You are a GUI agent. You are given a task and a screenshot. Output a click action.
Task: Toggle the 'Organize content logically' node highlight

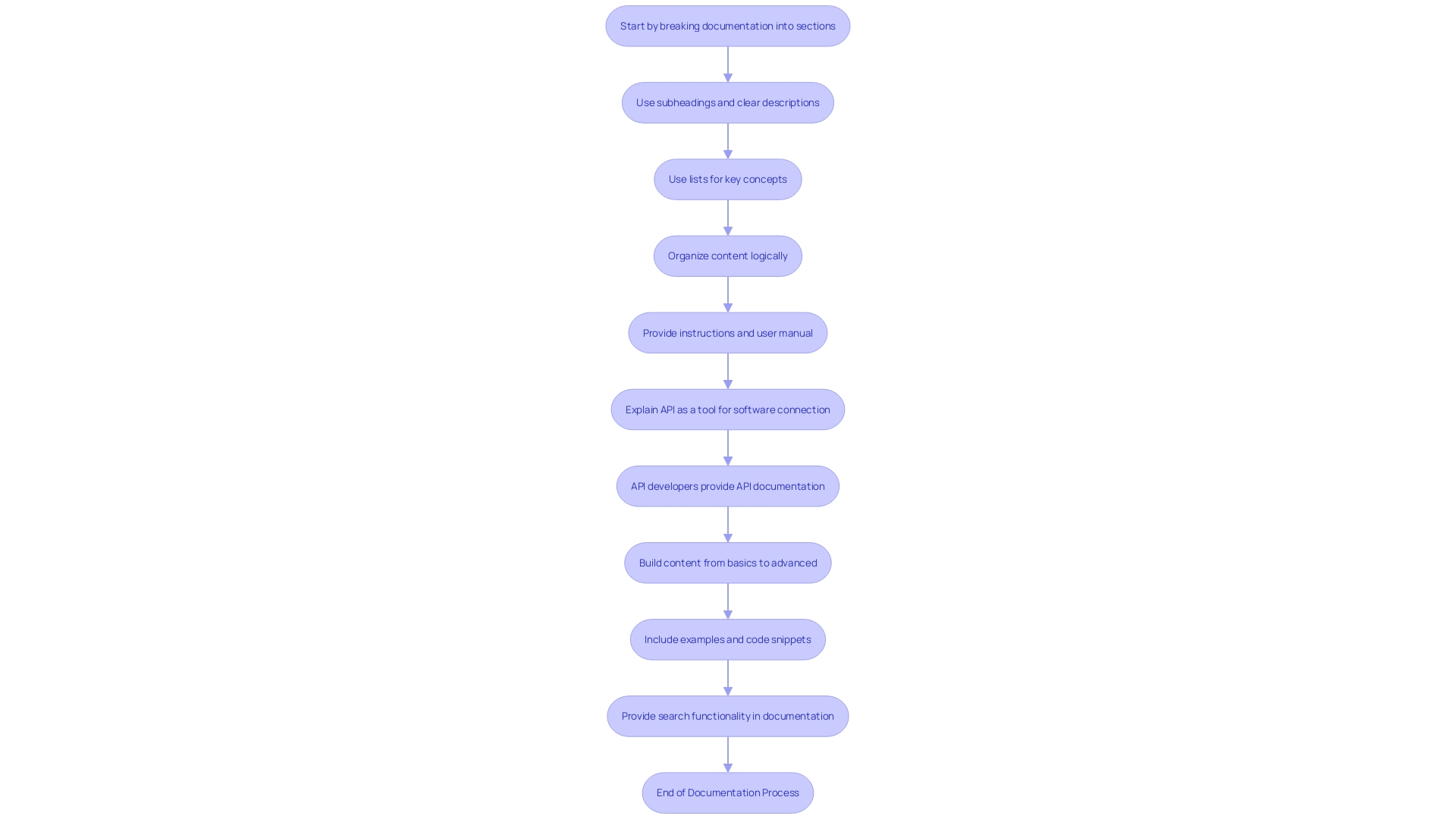pos(728,255)
